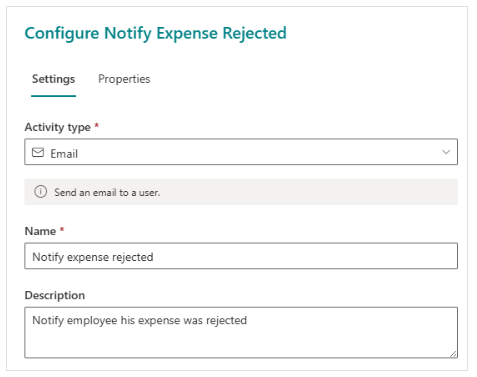Viewport: 477px width, 377px height.
Task: Click the envelope icon in Activity type
Action: (x=38, y=153)
